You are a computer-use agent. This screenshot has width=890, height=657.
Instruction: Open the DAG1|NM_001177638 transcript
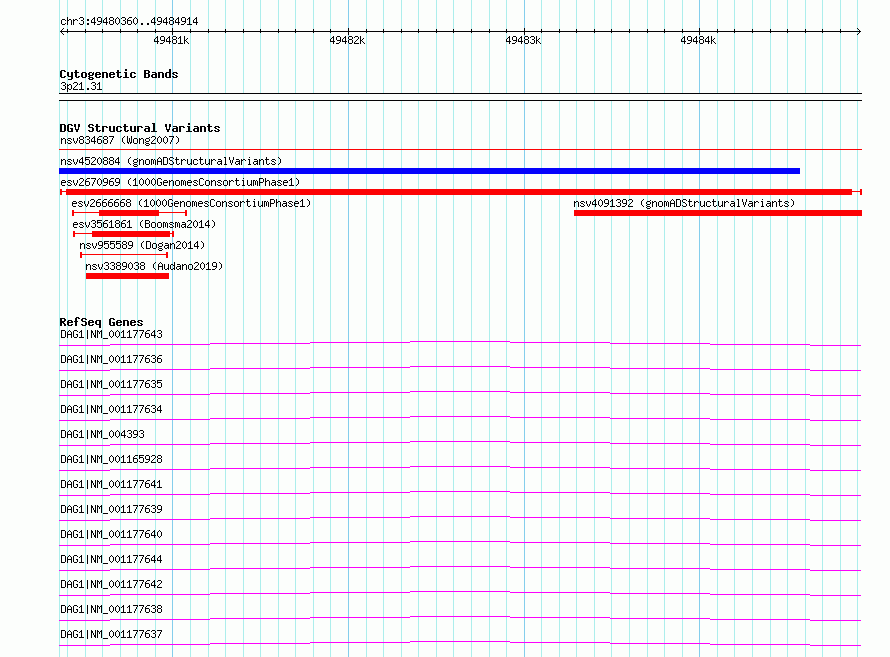[x=111, y=609]
